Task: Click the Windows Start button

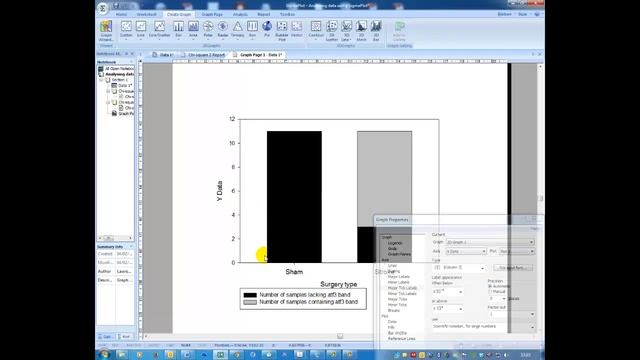Action: tap(104, 354)
